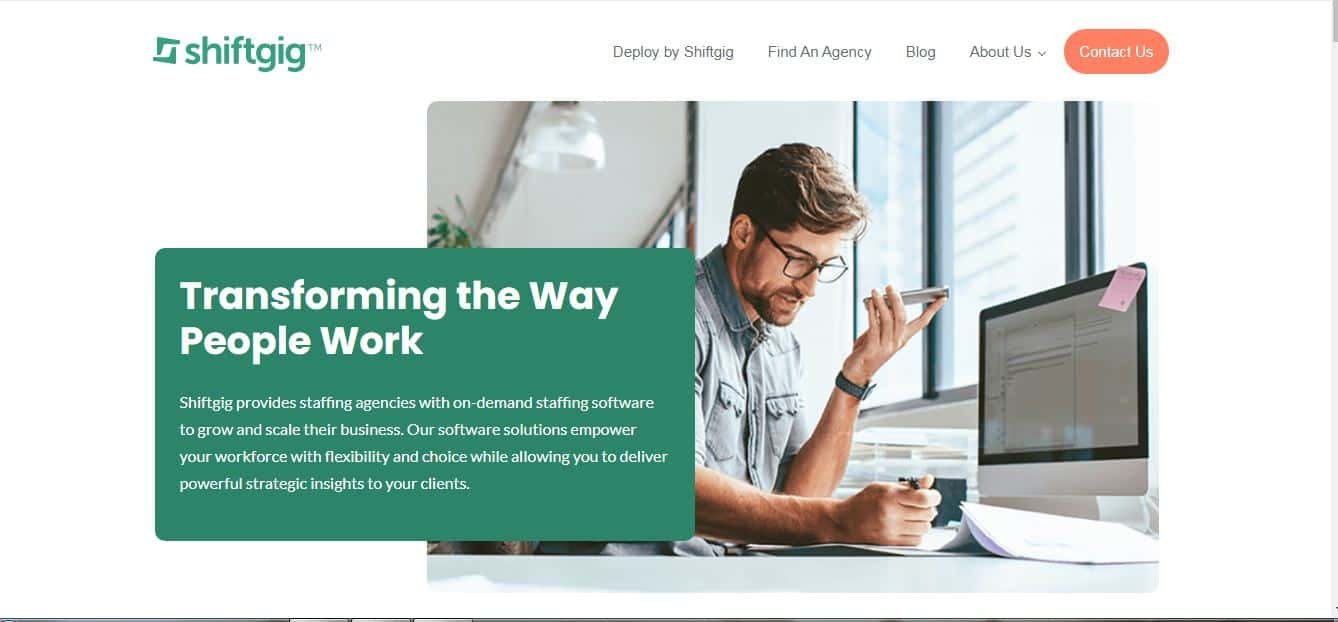Click the Shiftgig staffing software description paragraph

tap(423, 443)
